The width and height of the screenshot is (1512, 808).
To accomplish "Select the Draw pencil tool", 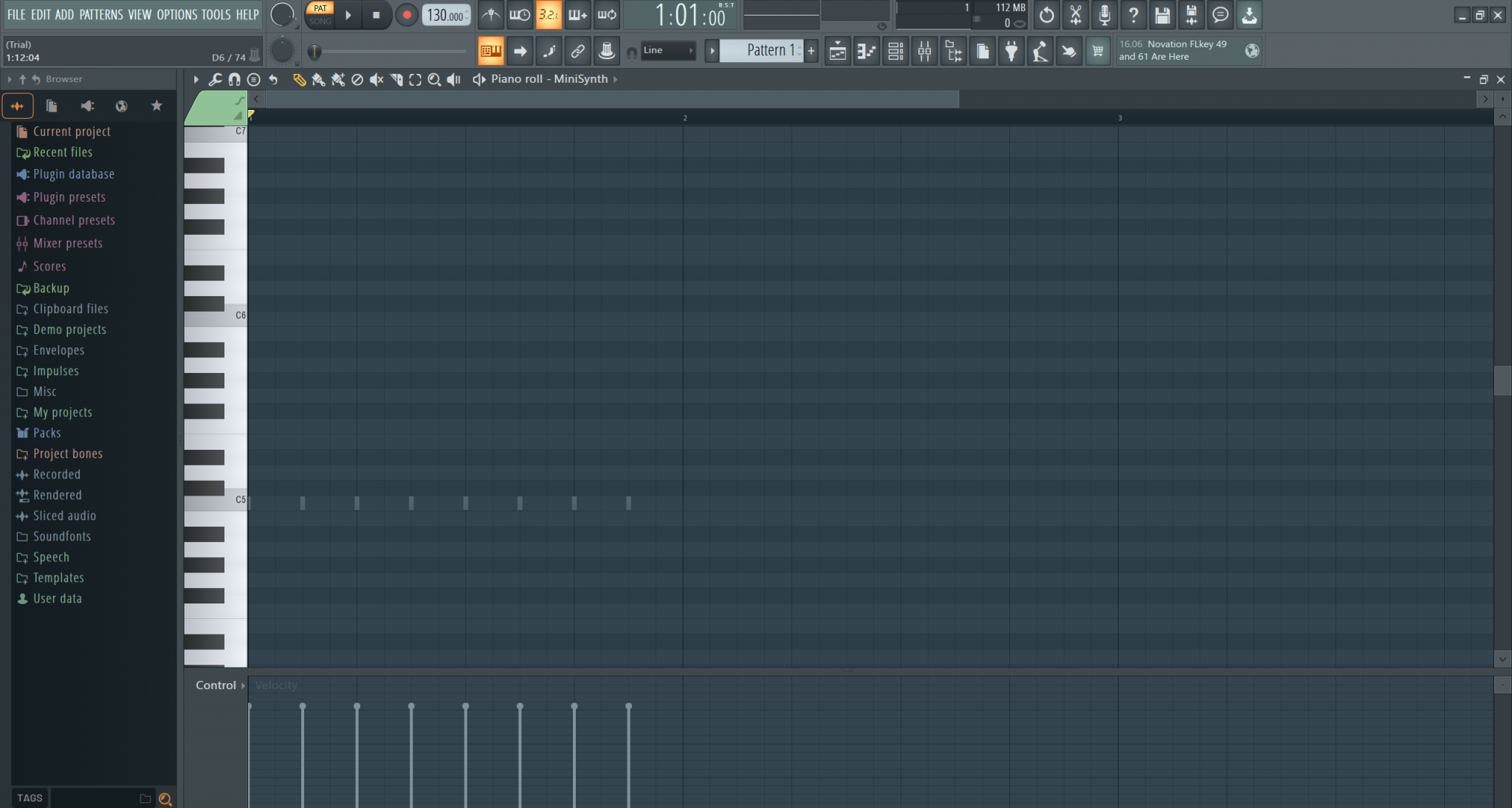I will pos(299,80).
